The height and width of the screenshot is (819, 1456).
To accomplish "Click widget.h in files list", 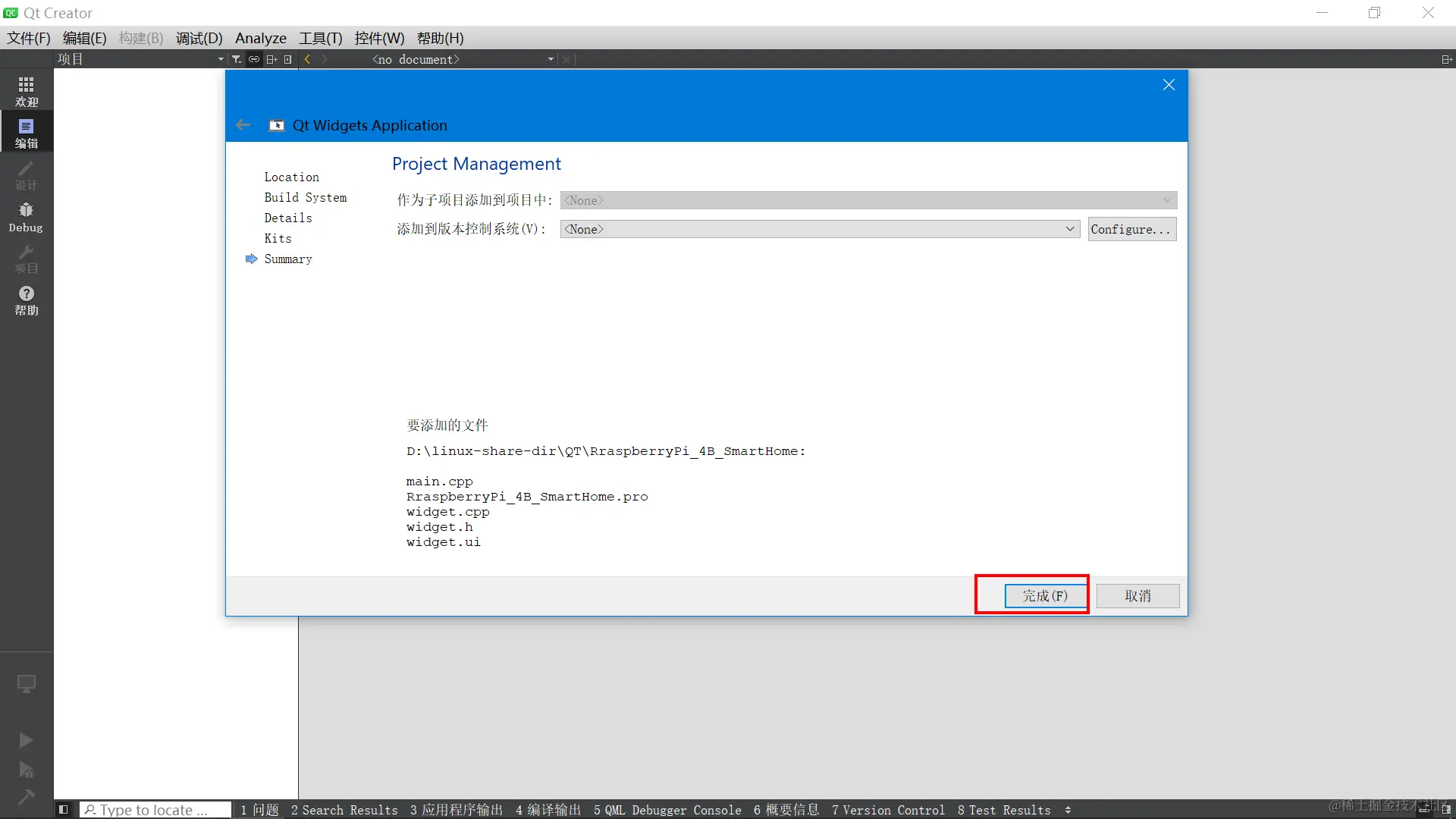I will [439, 527].
